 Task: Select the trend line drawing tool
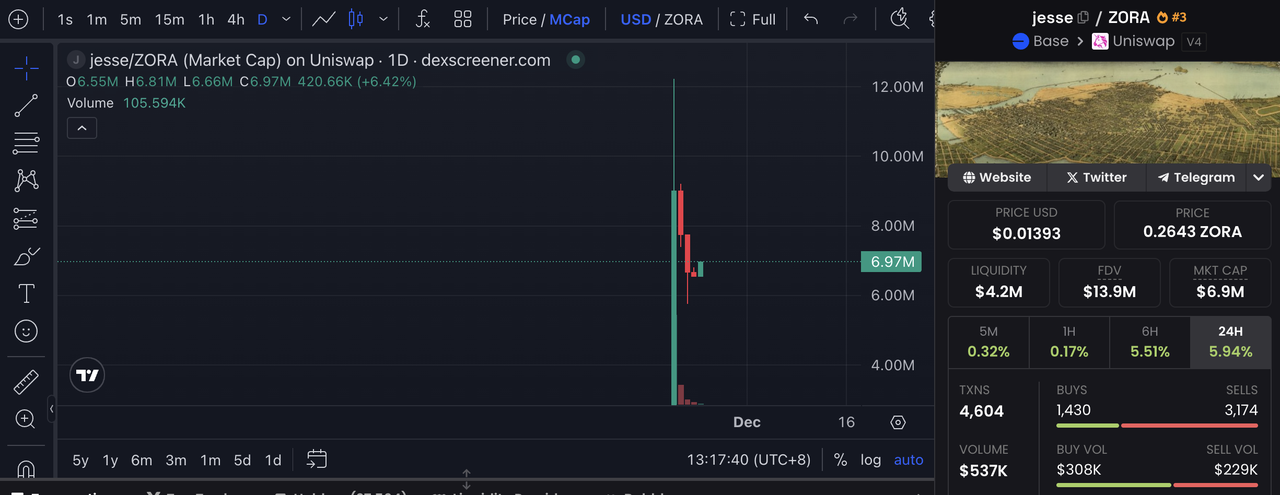point(26,106)
